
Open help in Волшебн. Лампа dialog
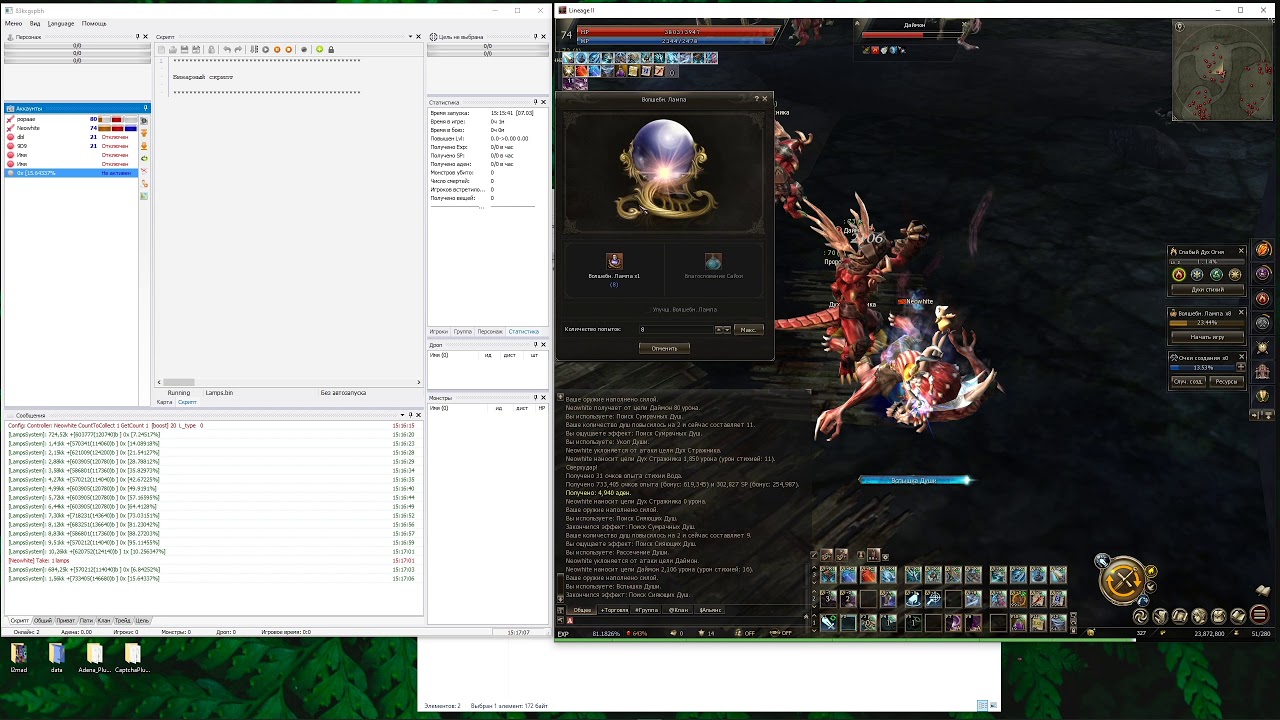756,99
